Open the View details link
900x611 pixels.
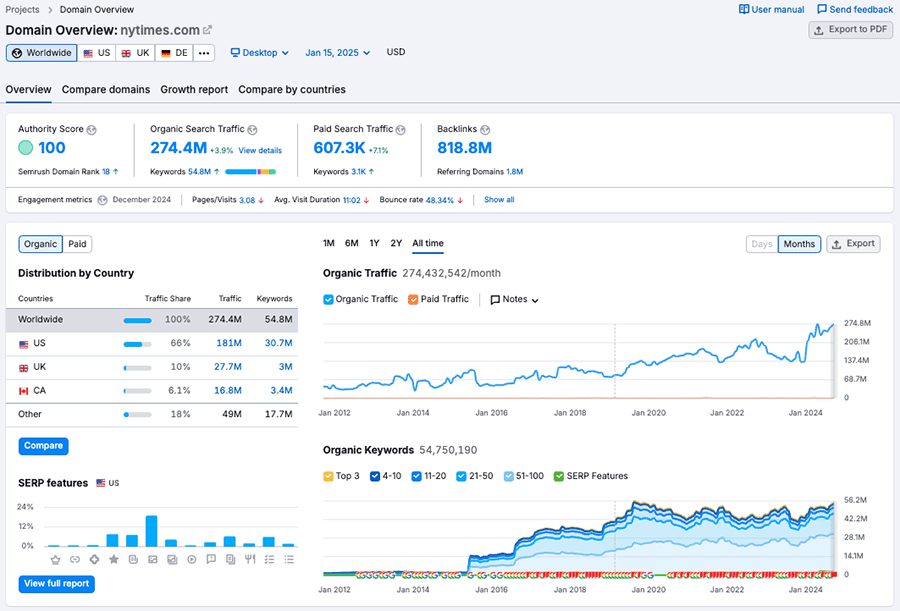pos(260,150)
